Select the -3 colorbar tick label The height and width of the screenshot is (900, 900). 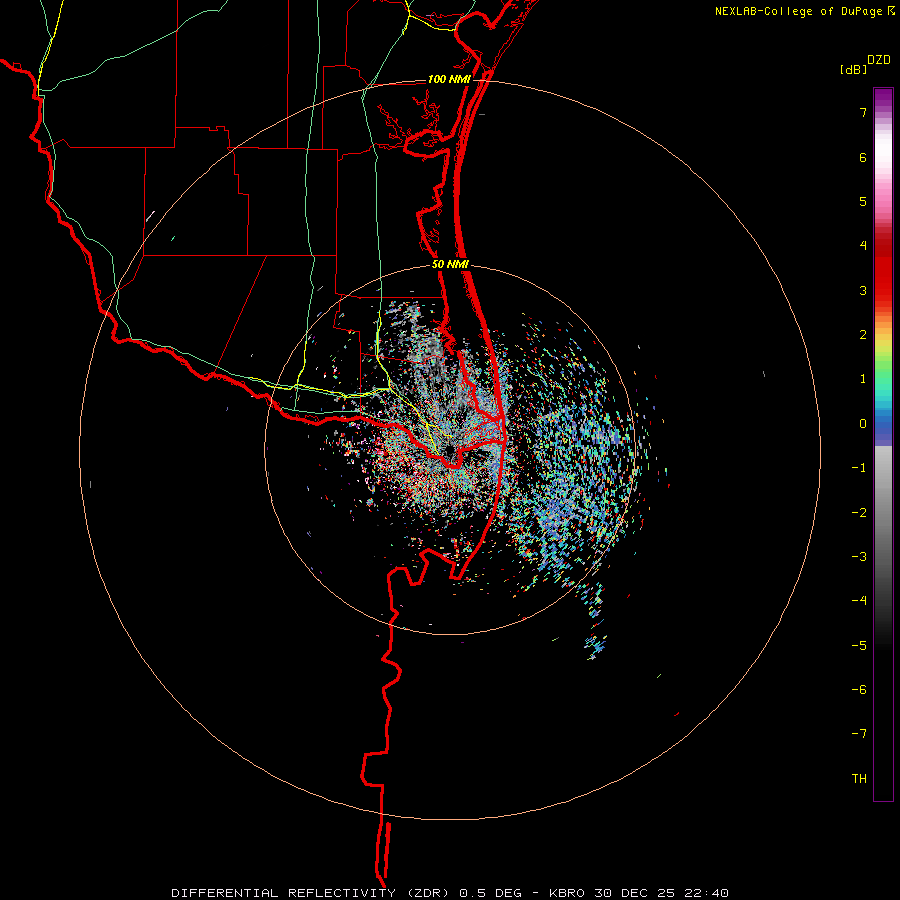(859, 557)
